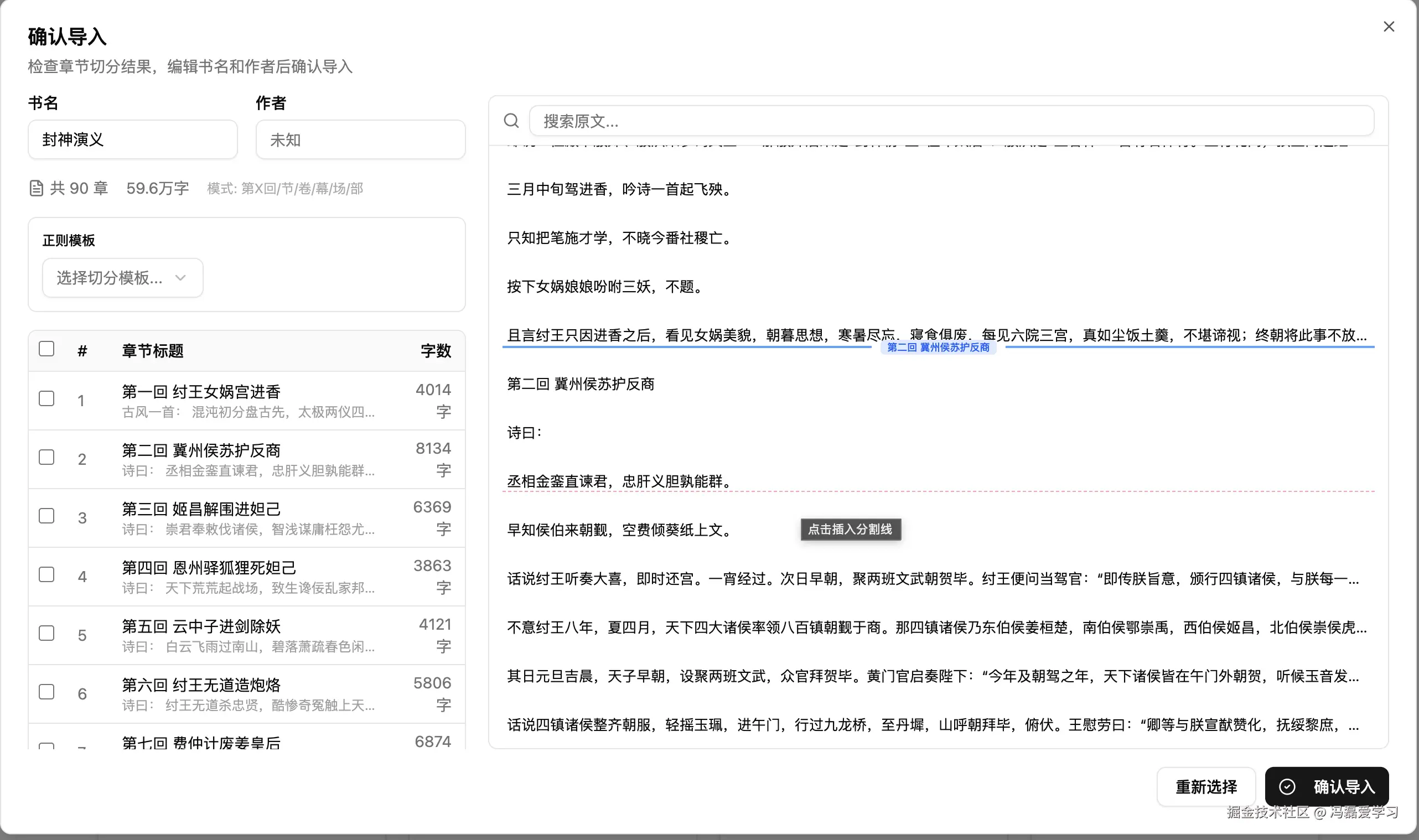Click the 确认导入 confirm button
The width and height of the screenshot is (1419, 840).
[1327, 787]
